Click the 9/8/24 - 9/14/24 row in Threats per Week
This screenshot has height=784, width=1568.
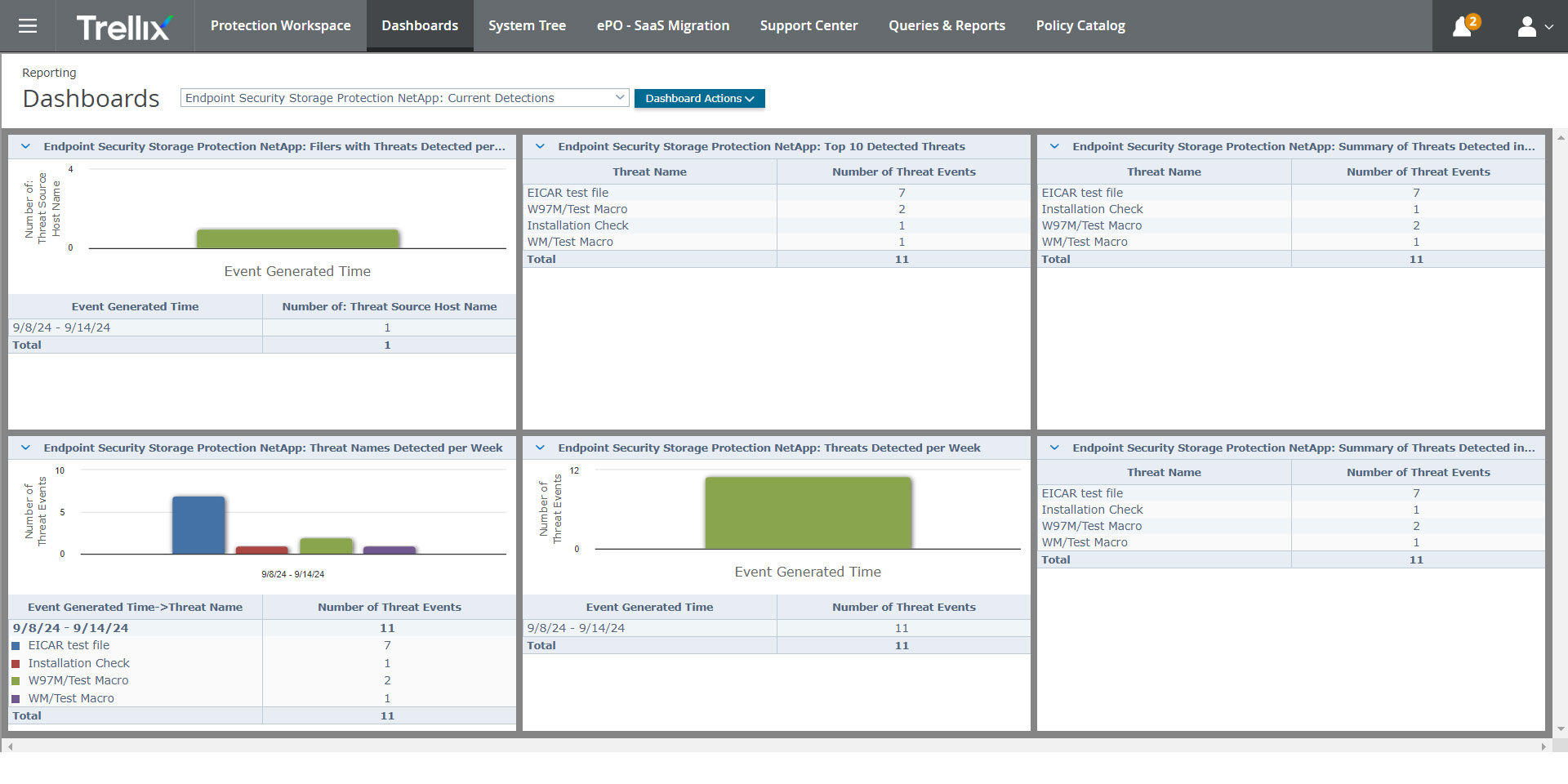pyautogui.click(x=777, y=628)
